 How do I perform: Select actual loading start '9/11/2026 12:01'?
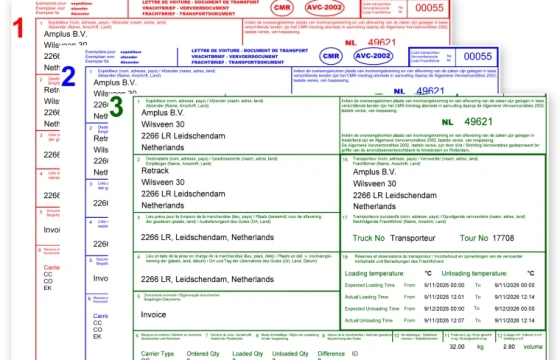(444, 297)
